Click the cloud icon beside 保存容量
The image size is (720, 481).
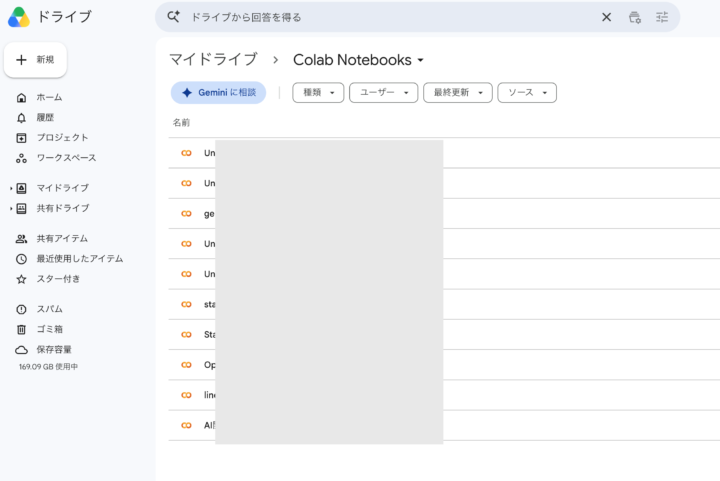pyautogui.click(x=21, y=350)
